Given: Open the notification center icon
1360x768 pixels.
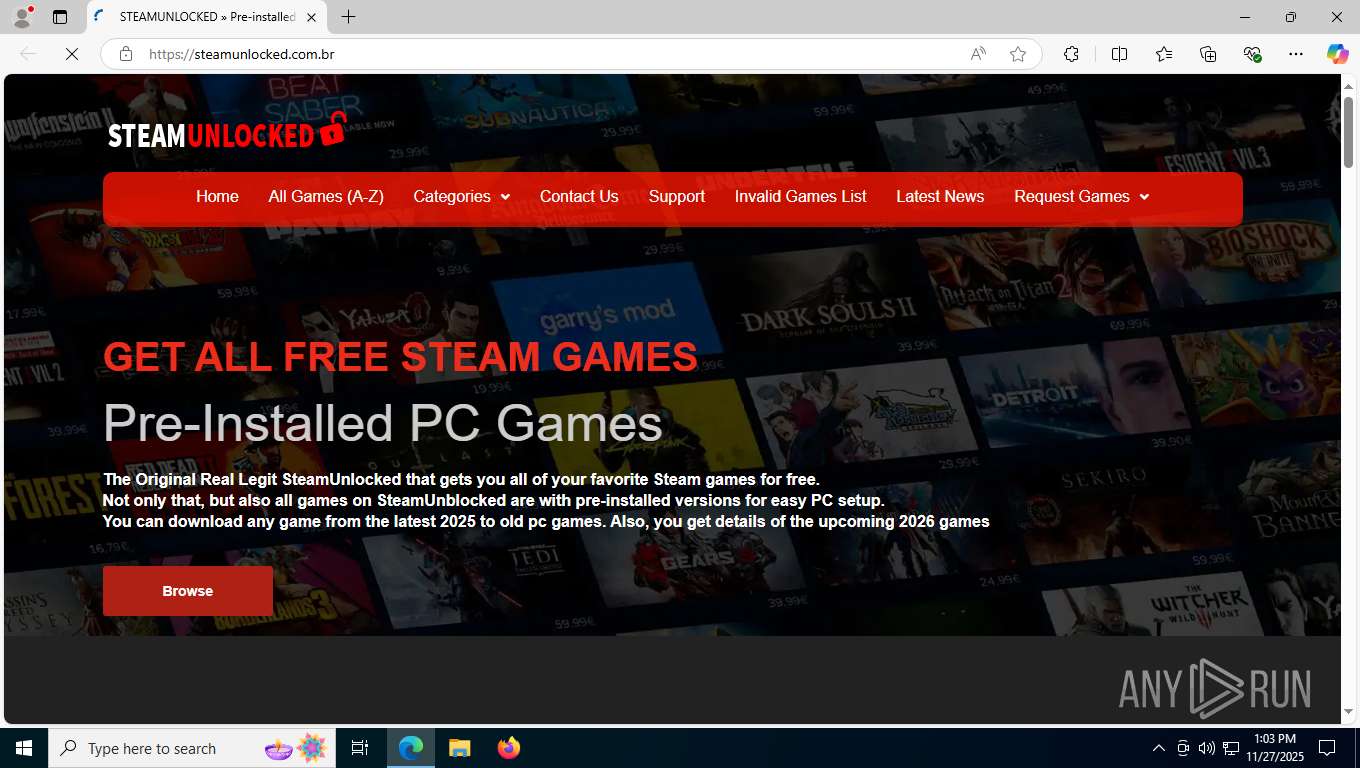Looking at the screenshot, I should click(1327, 748).
